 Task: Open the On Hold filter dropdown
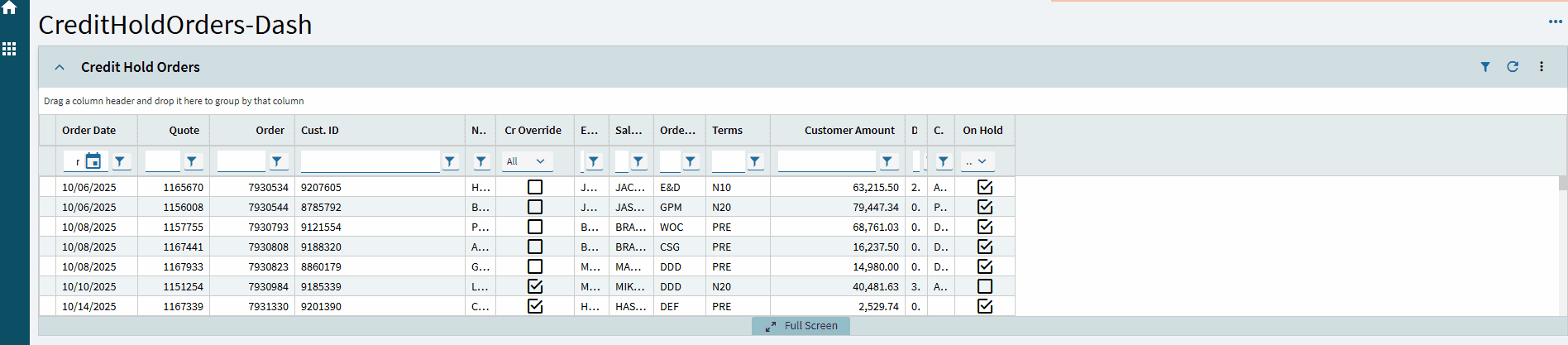[x=977, y=161]
